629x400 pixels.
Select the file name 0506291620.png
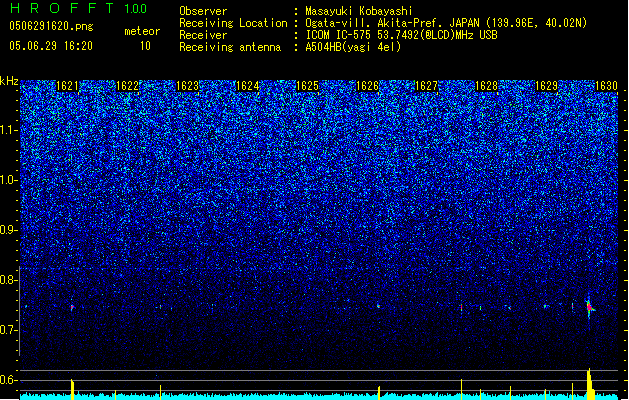click(x=51, y=26)
